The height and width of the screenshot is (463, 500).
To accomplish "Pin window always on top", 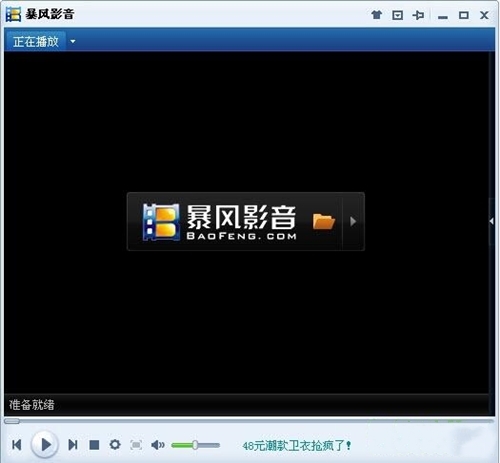I will (x=418, y=15).
